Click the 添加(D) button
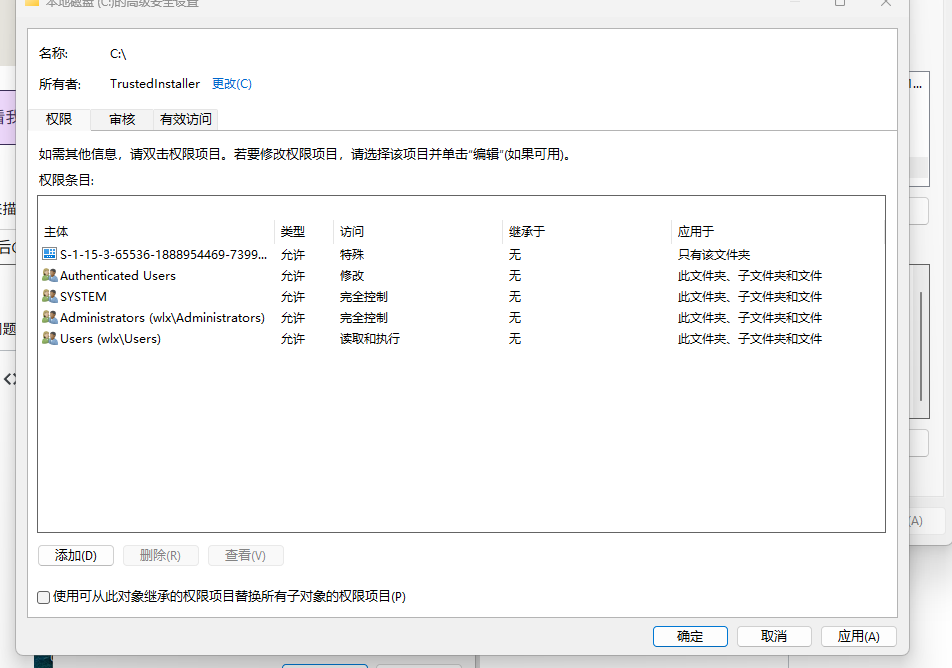 click(x=76, y=556)
